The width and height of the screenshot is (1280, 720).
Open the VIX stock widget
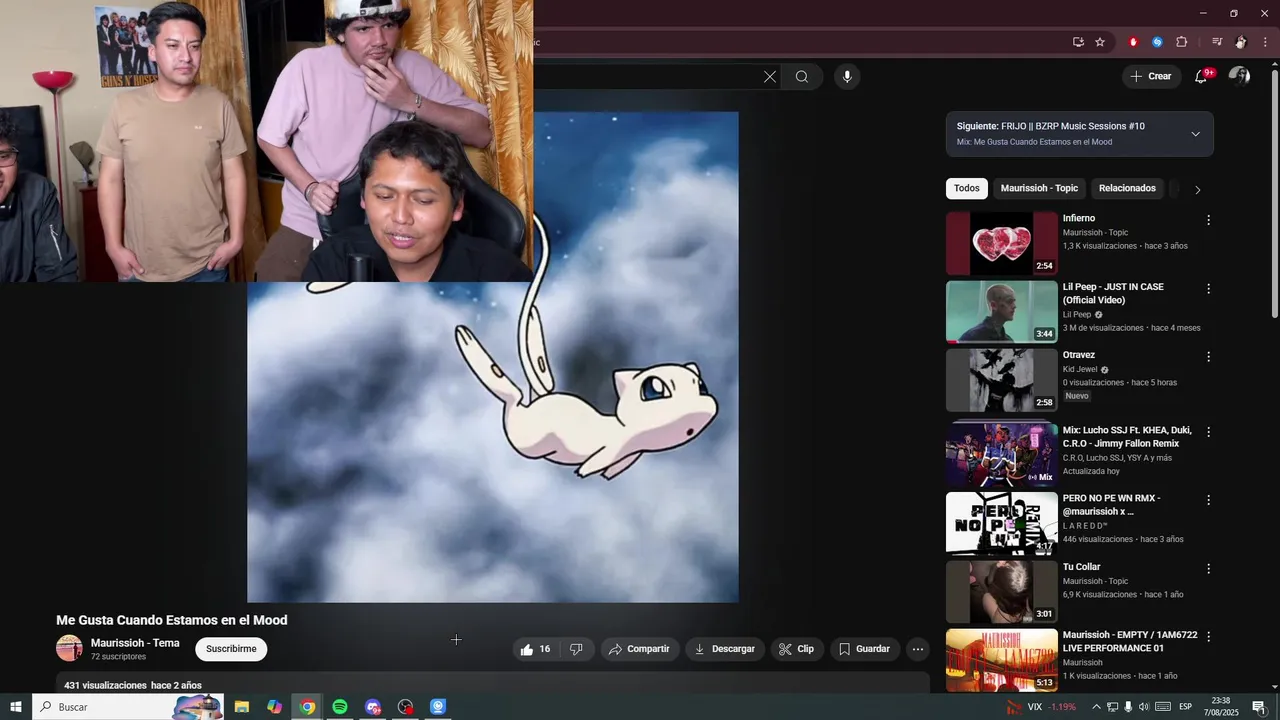tap(1041, 707)
